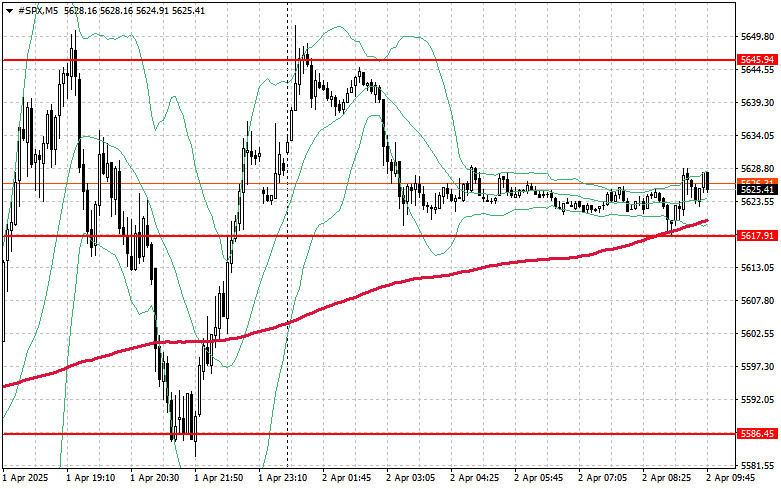Click the 1 Apr 2025 time label
Screen dimensions: 781x489
tap(25, 478)
